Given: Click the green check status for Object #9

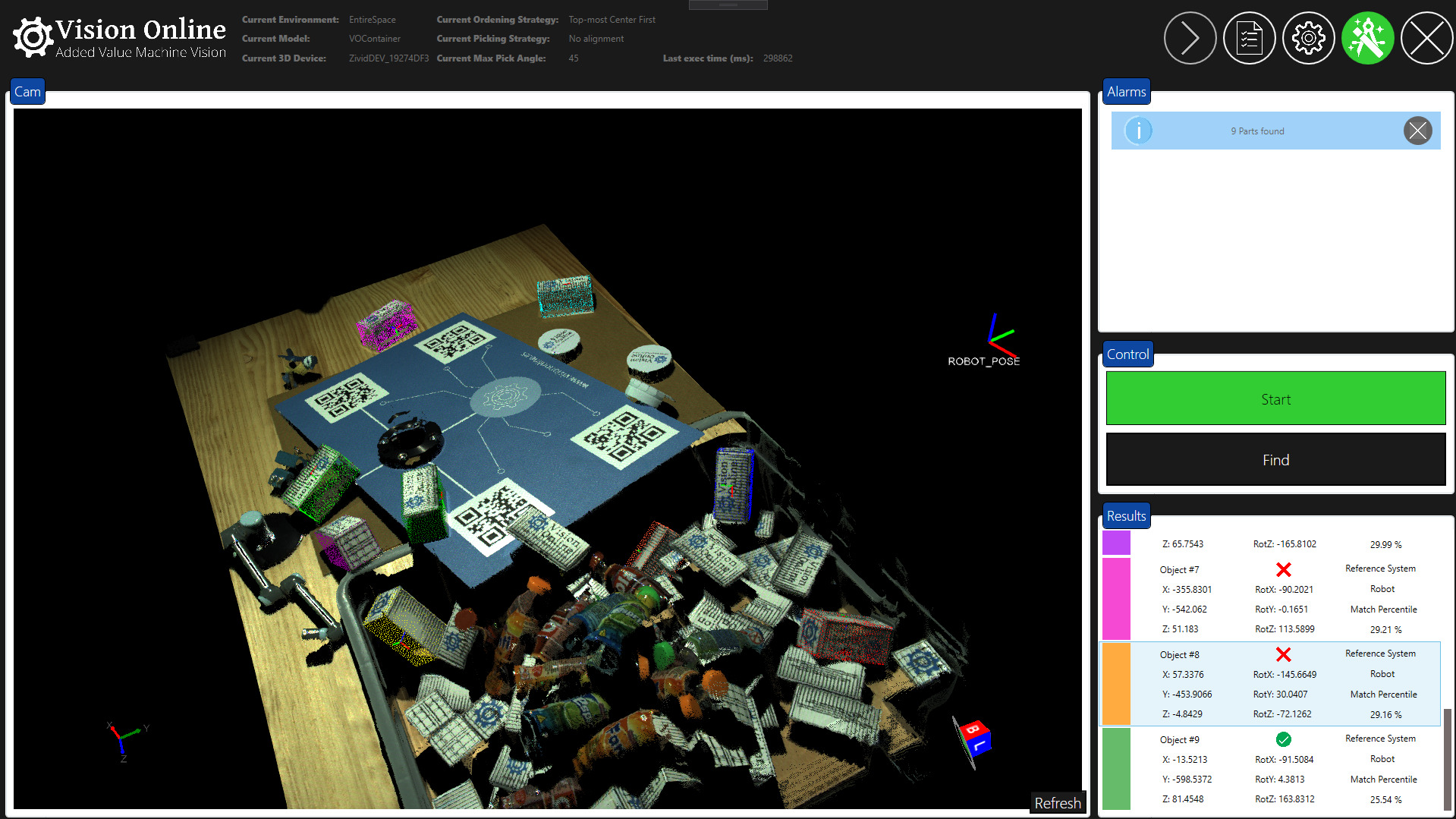Looking at the screenshot, I should click(1284, 739).
